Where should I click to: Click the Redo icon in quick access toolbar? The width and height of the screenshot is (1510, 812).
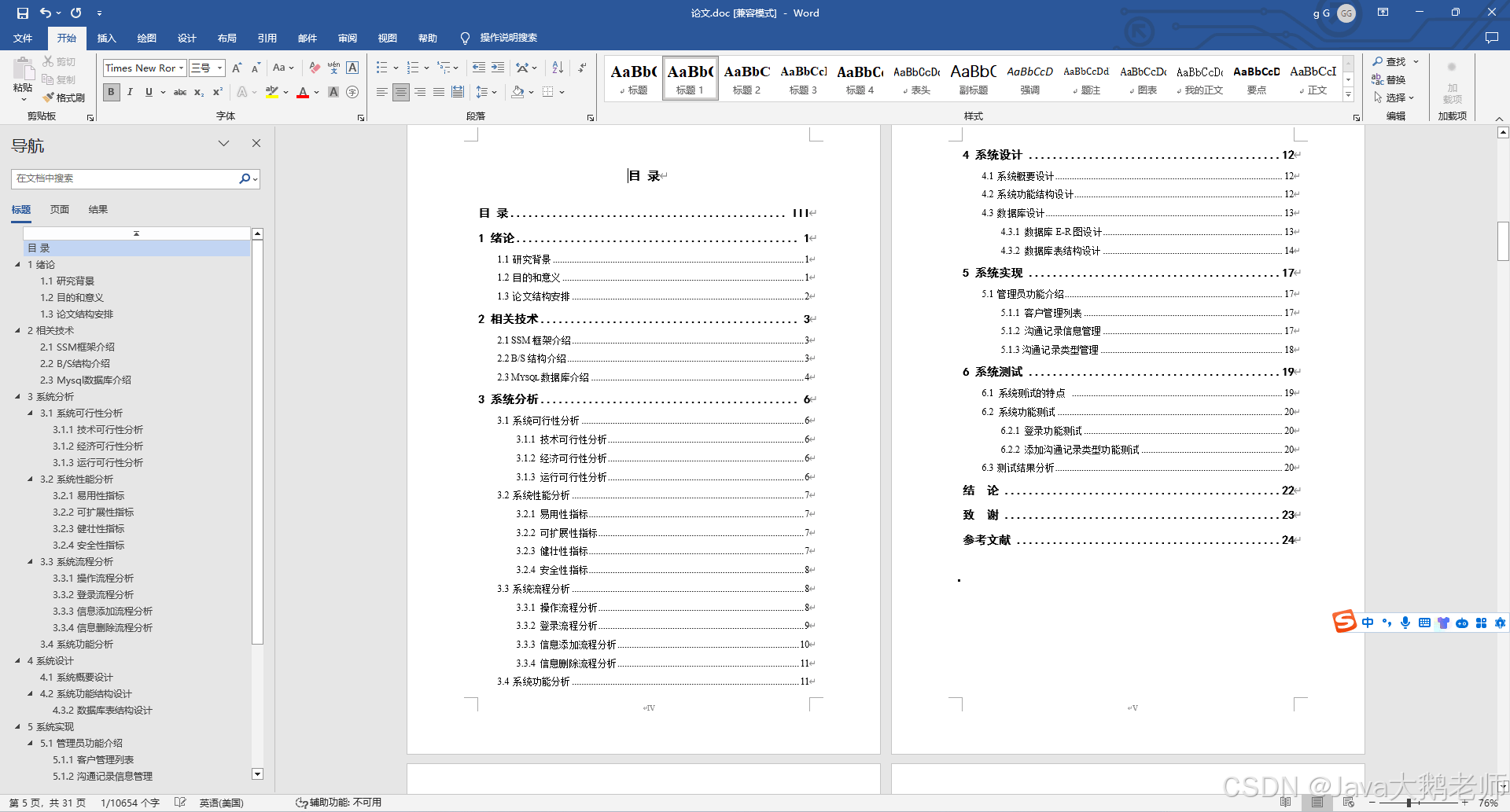[x=76, y=13]
